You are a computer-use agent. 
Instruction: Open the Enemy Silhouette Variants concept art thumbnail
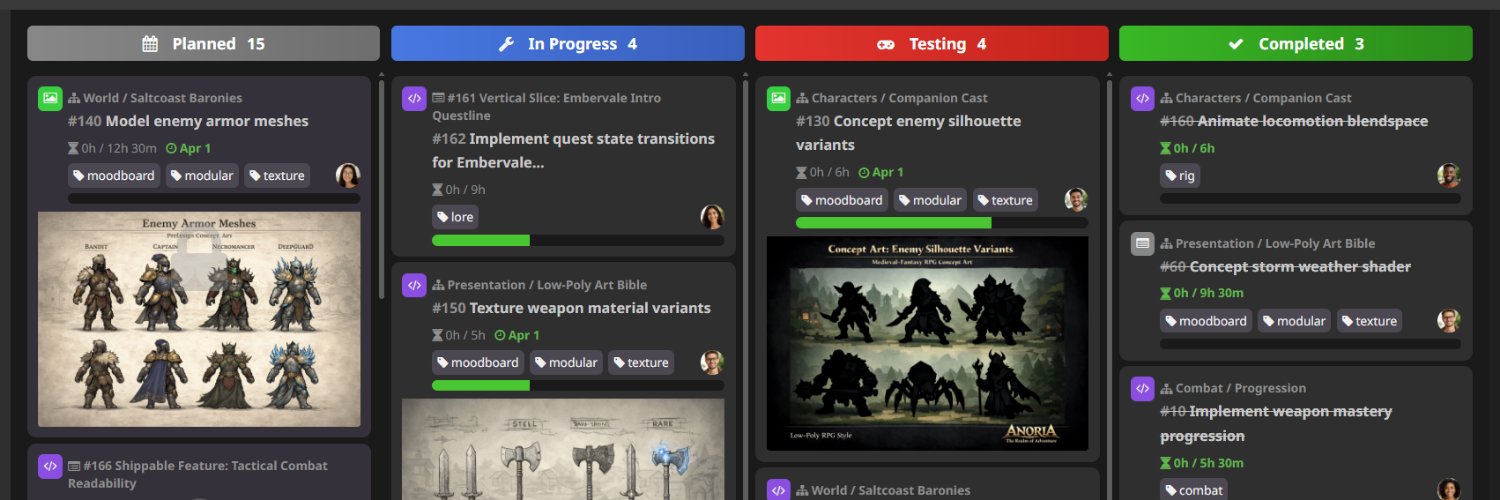tap(927, 343)
